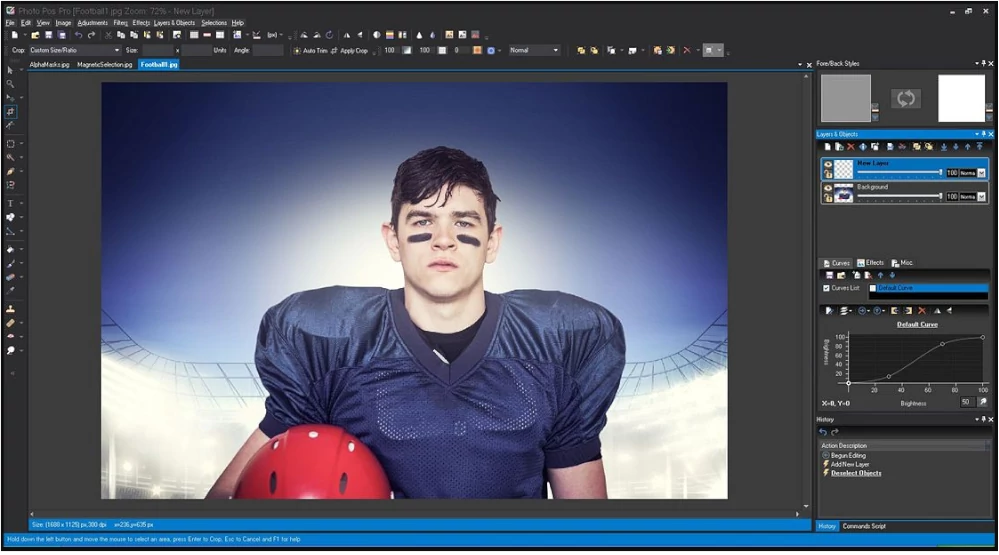This screenshot has width=999, height=555.
Task: Click the pick button beside the 50 field
Action: pos(983,401)
